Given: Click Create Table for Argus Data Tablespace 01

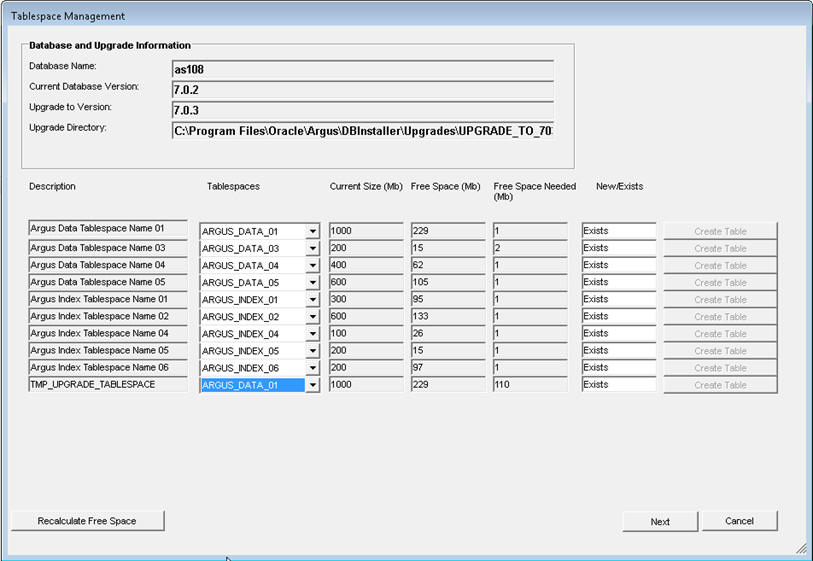Looking at the screenshot, I should coord(720,231).
